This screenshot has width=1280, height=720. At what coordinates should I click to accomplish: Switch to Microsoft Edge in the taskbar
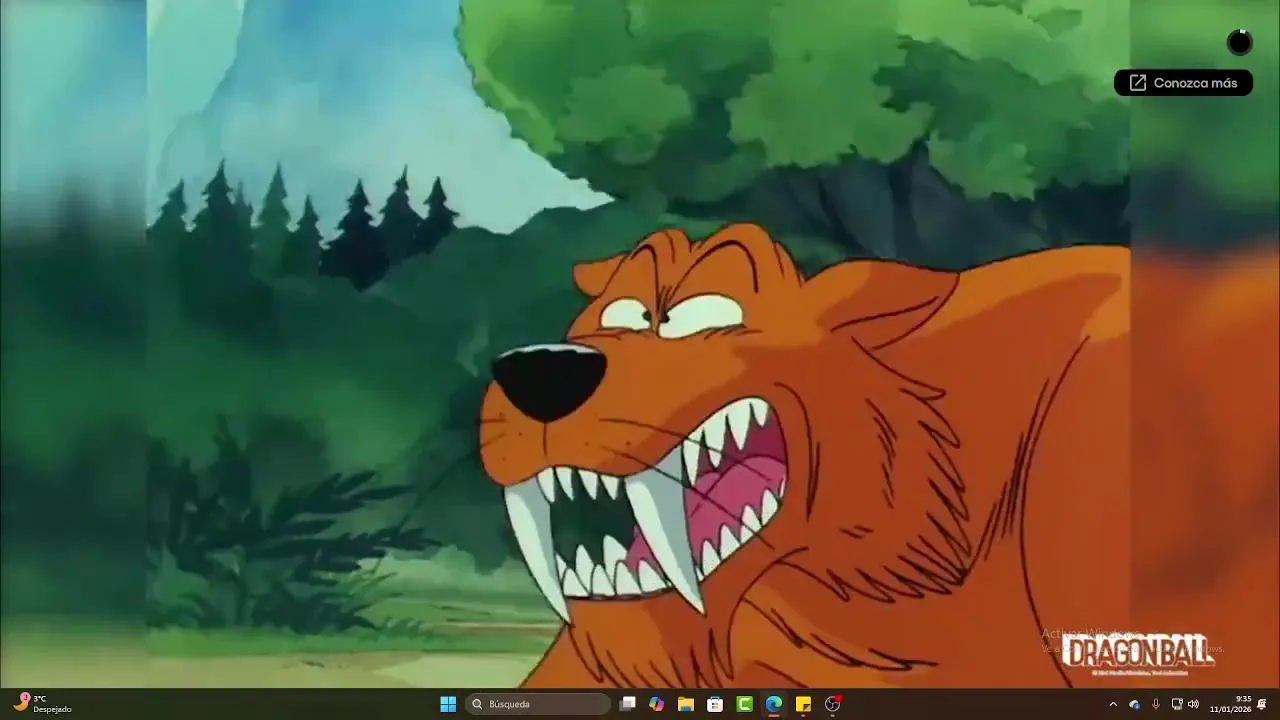point(774,704)
